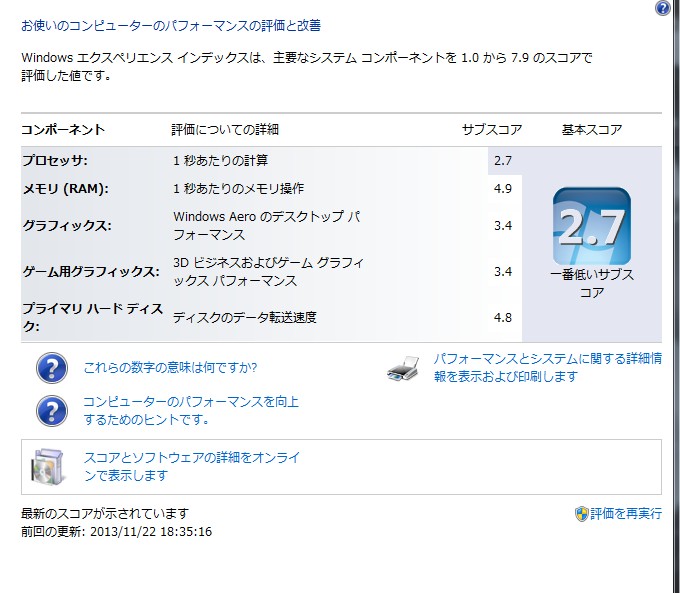The height and width of the screenshot is (593, 680).
Task: Open the スコアとソフトウェアの詳細をオンラインで表示します link
Action: [x=192, y=466]
